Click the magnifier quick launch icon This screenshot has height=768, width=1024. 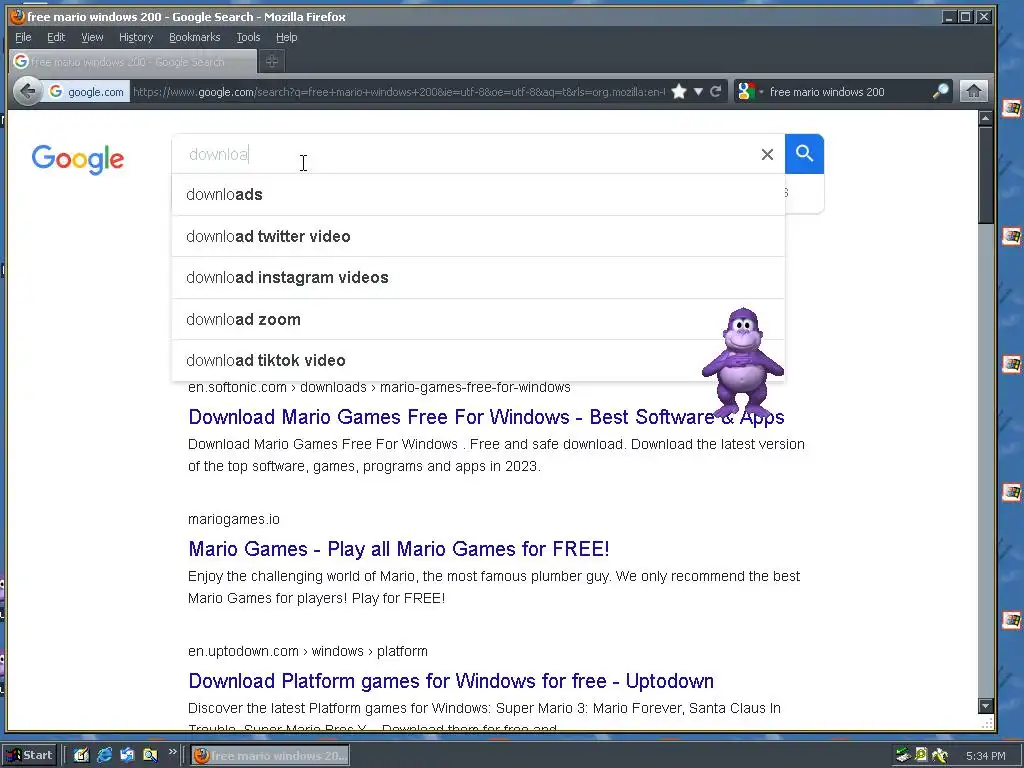(x=150, y=756)
